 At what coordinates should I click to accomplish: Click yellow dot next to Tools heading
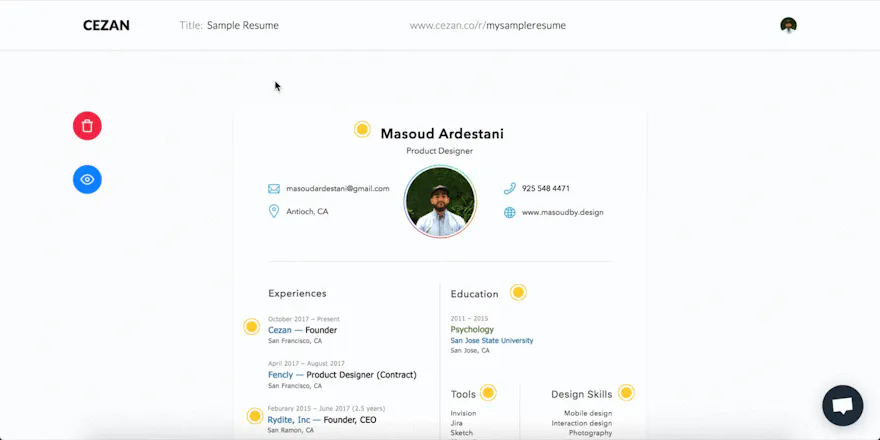488,392
